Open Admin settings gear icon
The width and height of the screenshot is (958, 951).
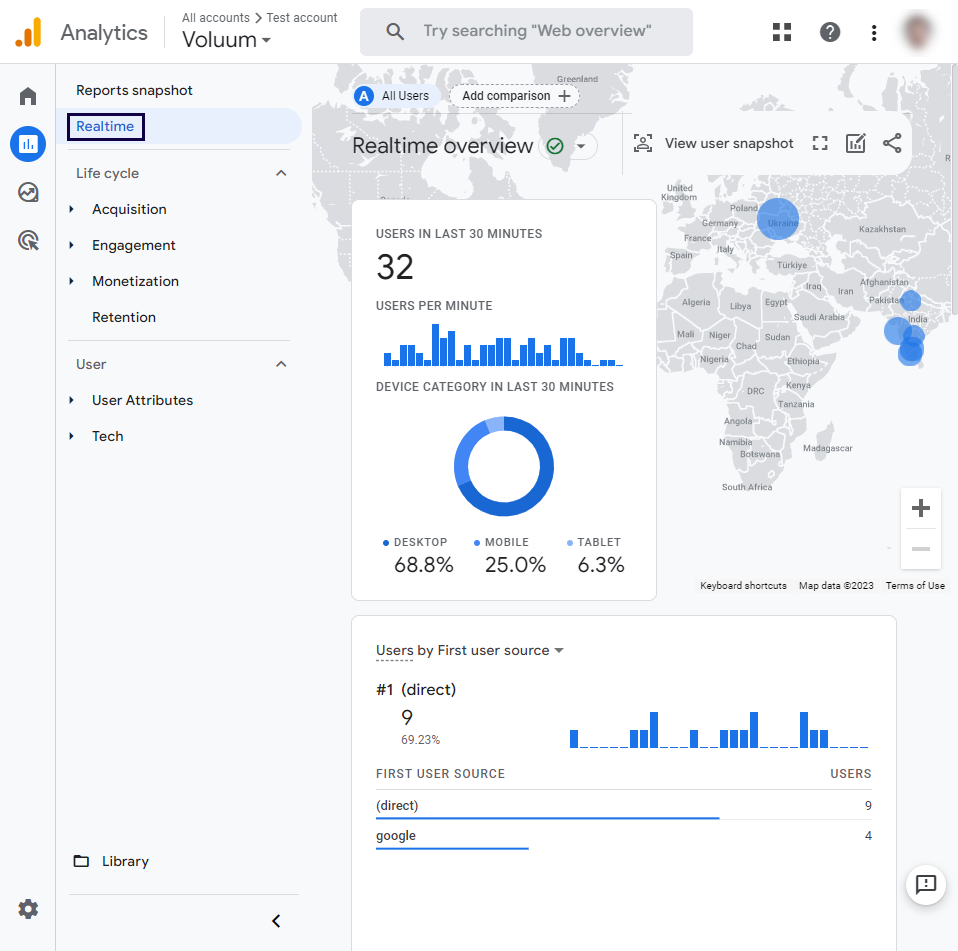tap(28, 909)
